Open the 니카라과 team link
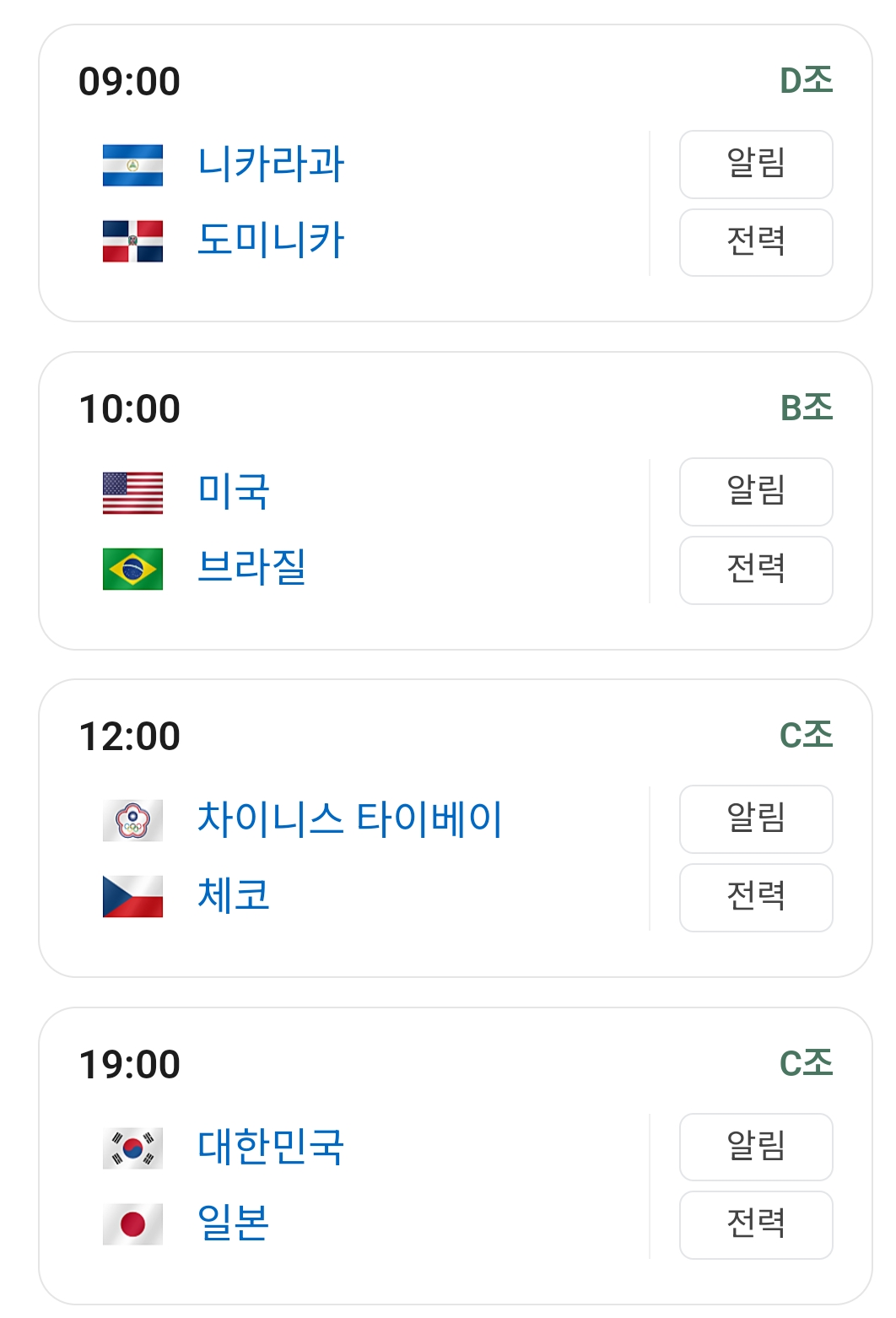This screenshot has width=896, height=1318. point(270,165)
